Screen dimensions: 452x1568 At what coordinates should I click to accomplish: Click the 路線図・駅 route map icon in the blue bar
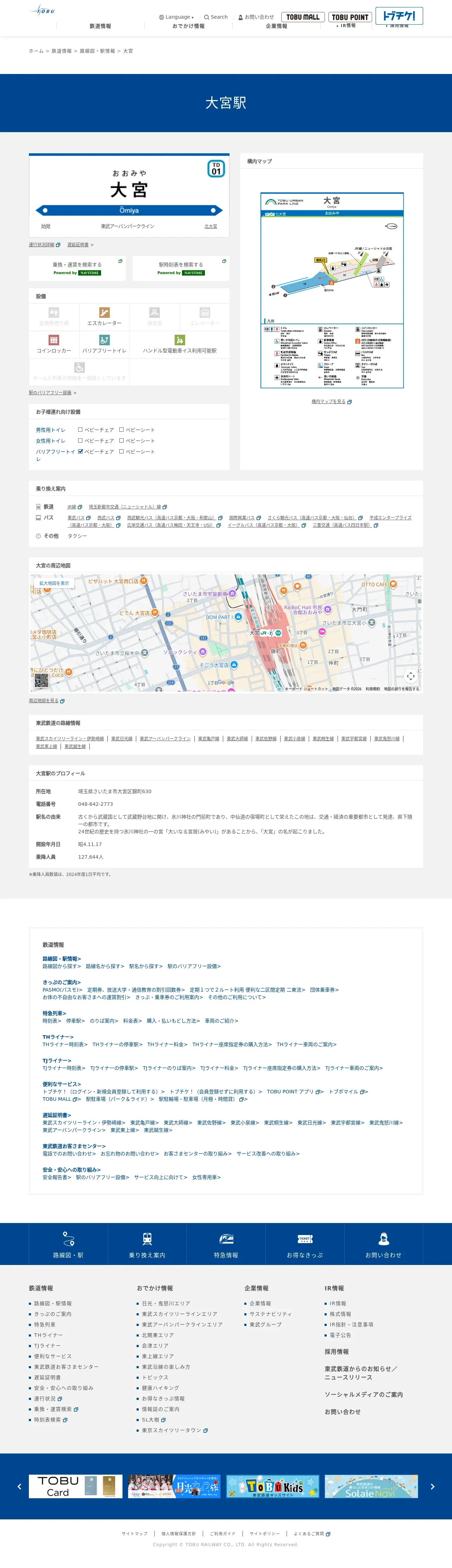(68, 1239)
